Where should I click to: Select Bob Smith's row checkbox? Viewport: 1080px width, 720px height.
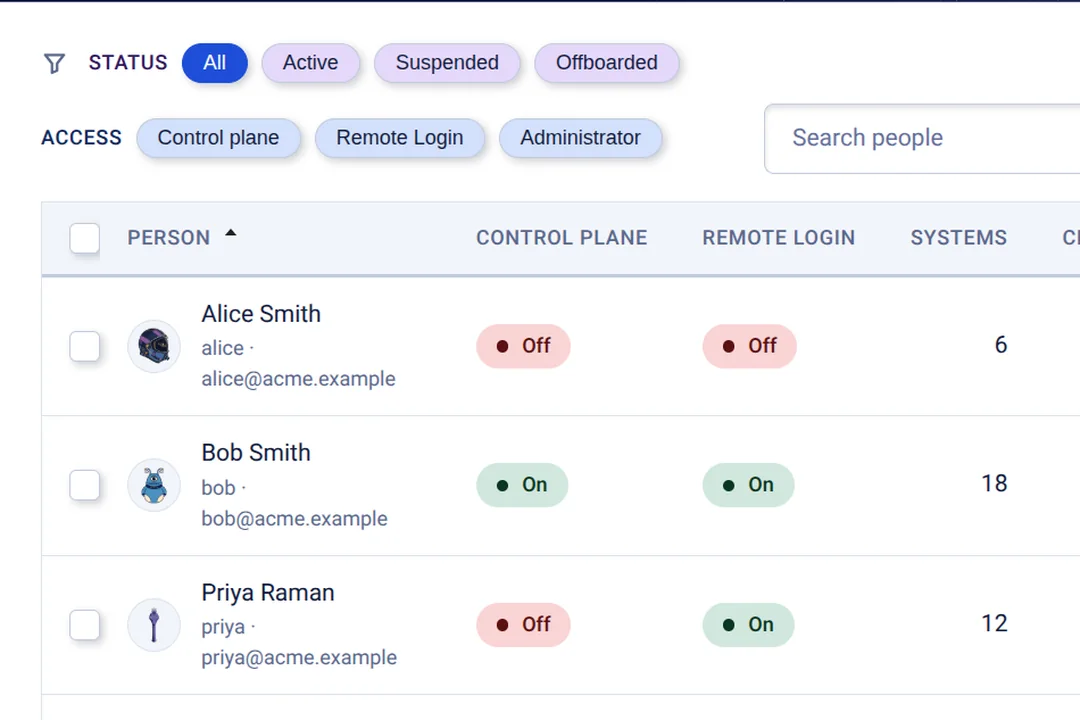[x=85, y=485]
